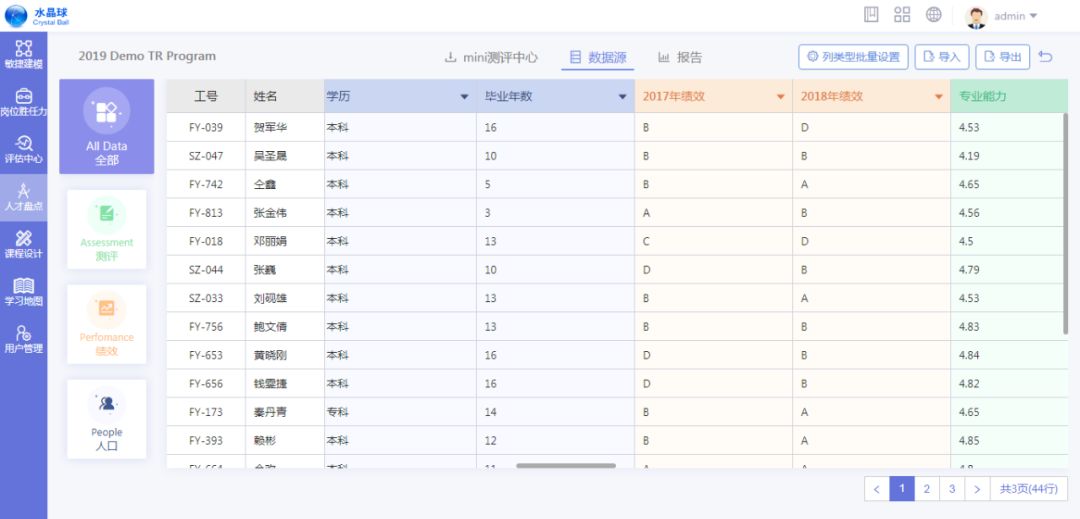Open 用户管理 sidebar icon
1080x519 pixels.
click(23, 339)
